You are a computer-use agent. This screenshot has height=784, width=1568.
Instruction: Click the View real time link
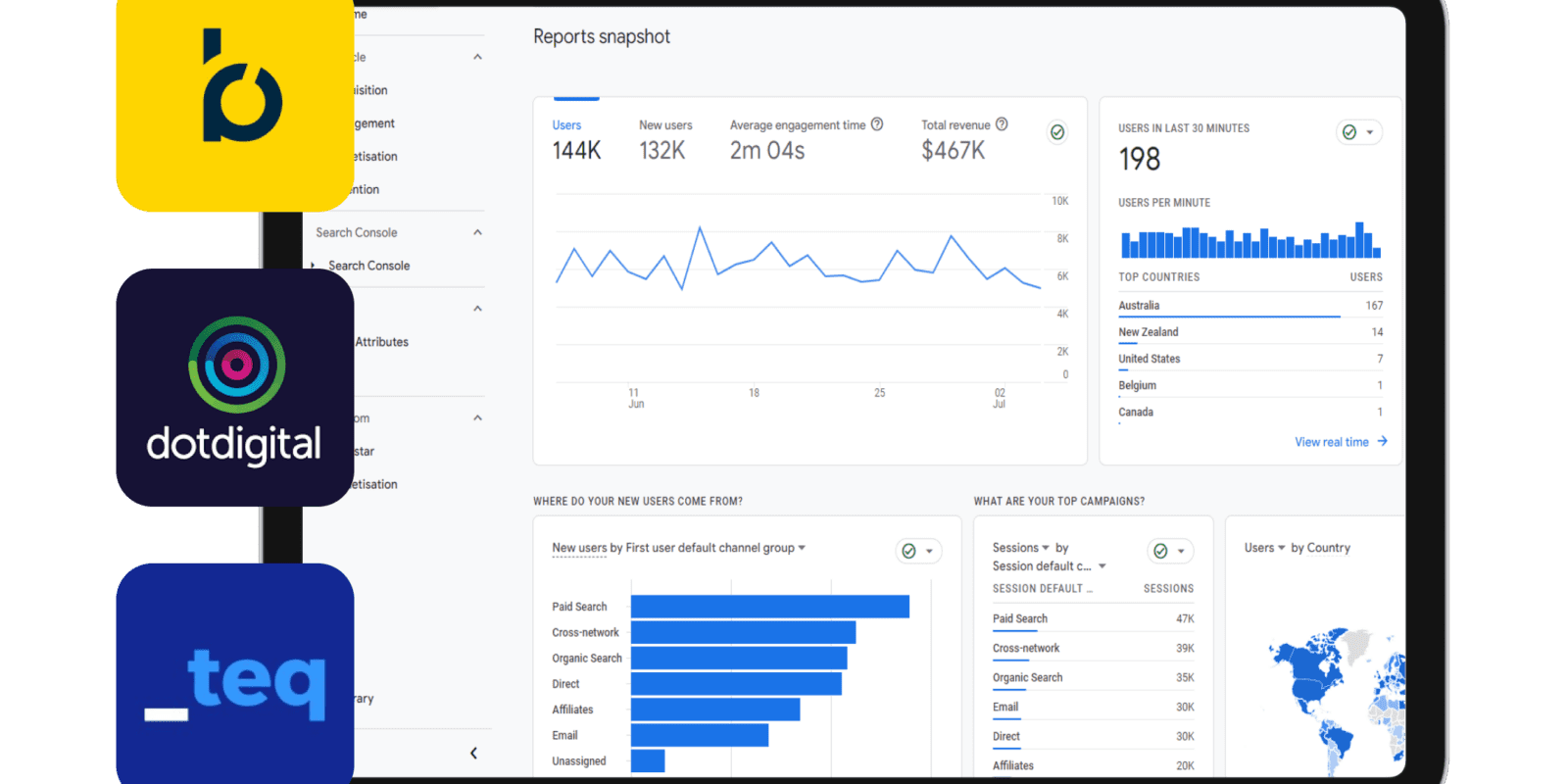(x=1331, y=442)
